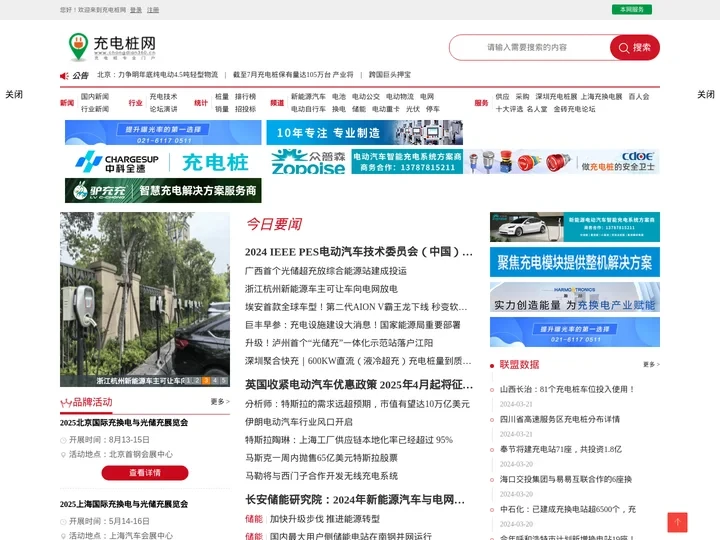720x540 pixels.
Task: Open article 广西首个光储超充放综合能源站建成投运
Action: 326,271
